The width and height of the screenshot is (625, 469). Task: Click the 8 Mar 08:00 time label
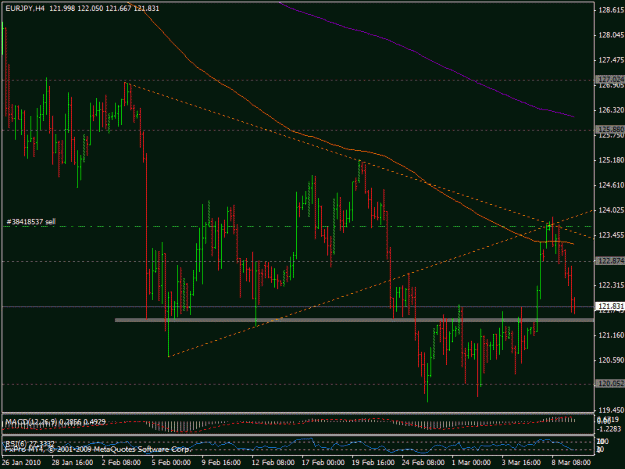click(x=571, y=462)
